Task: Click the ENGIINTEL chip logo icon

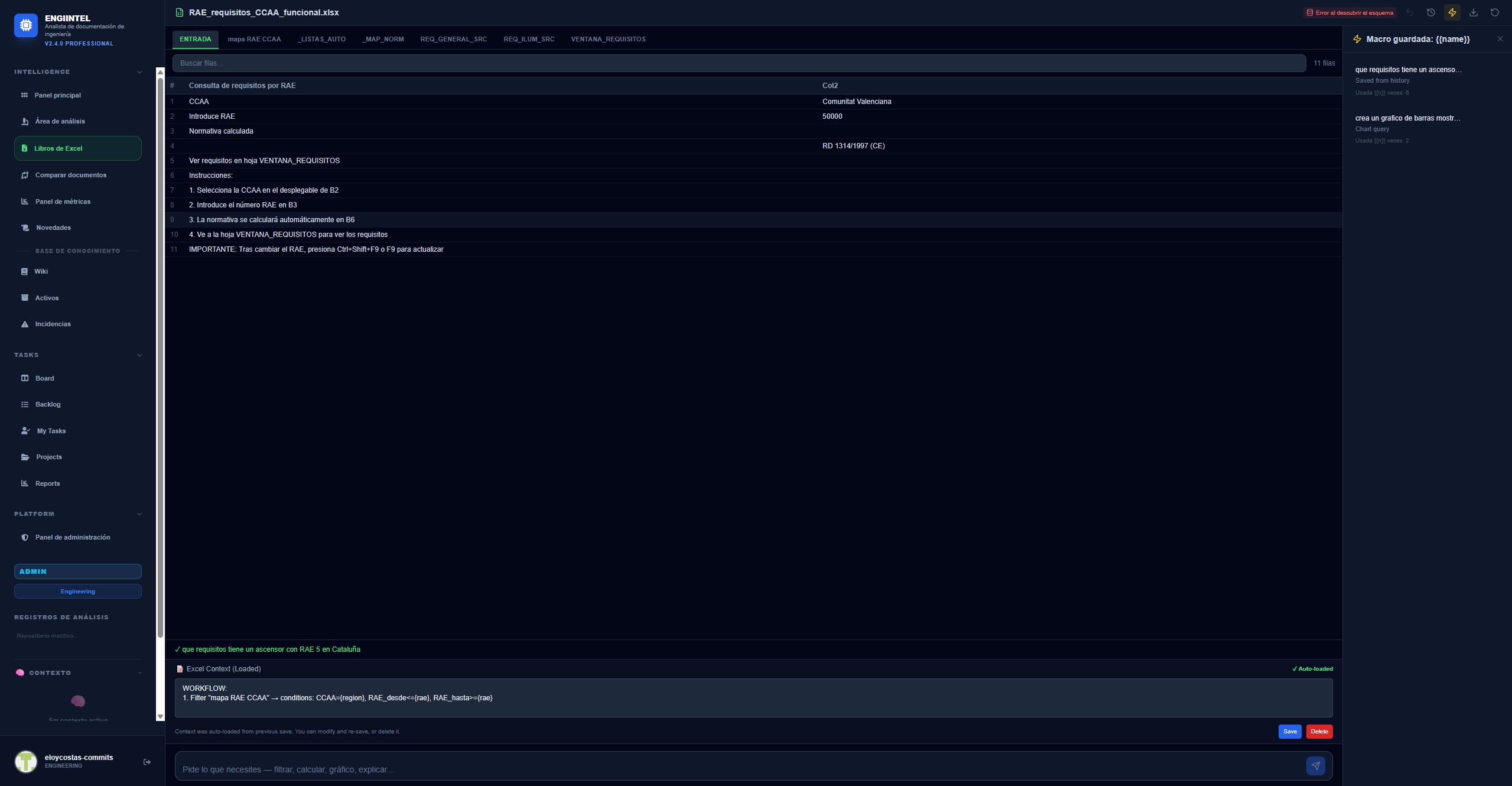Action: click(x=26, y=25)
